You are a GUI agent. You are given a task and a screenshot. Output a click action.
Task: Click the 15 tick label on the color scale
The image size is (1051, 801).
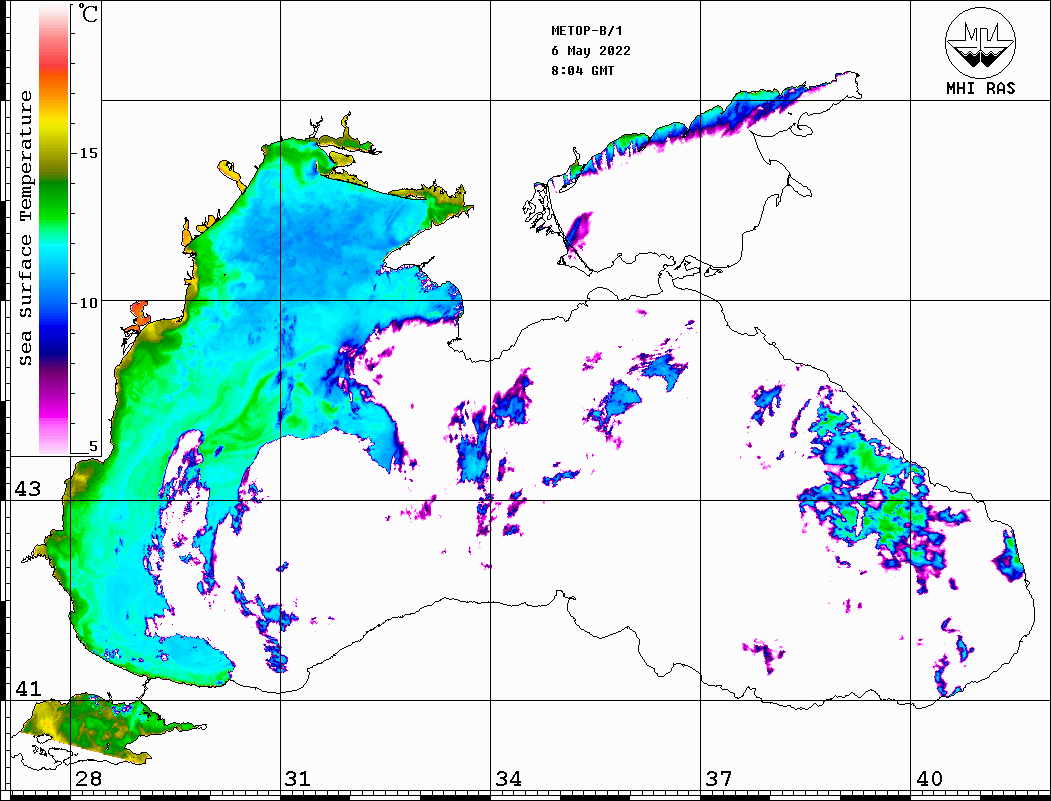click(88, 153)
